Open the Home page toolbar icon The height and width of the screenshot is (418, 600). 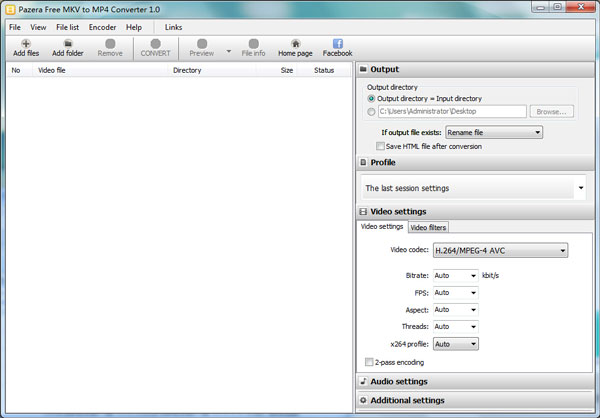point(295,44)
